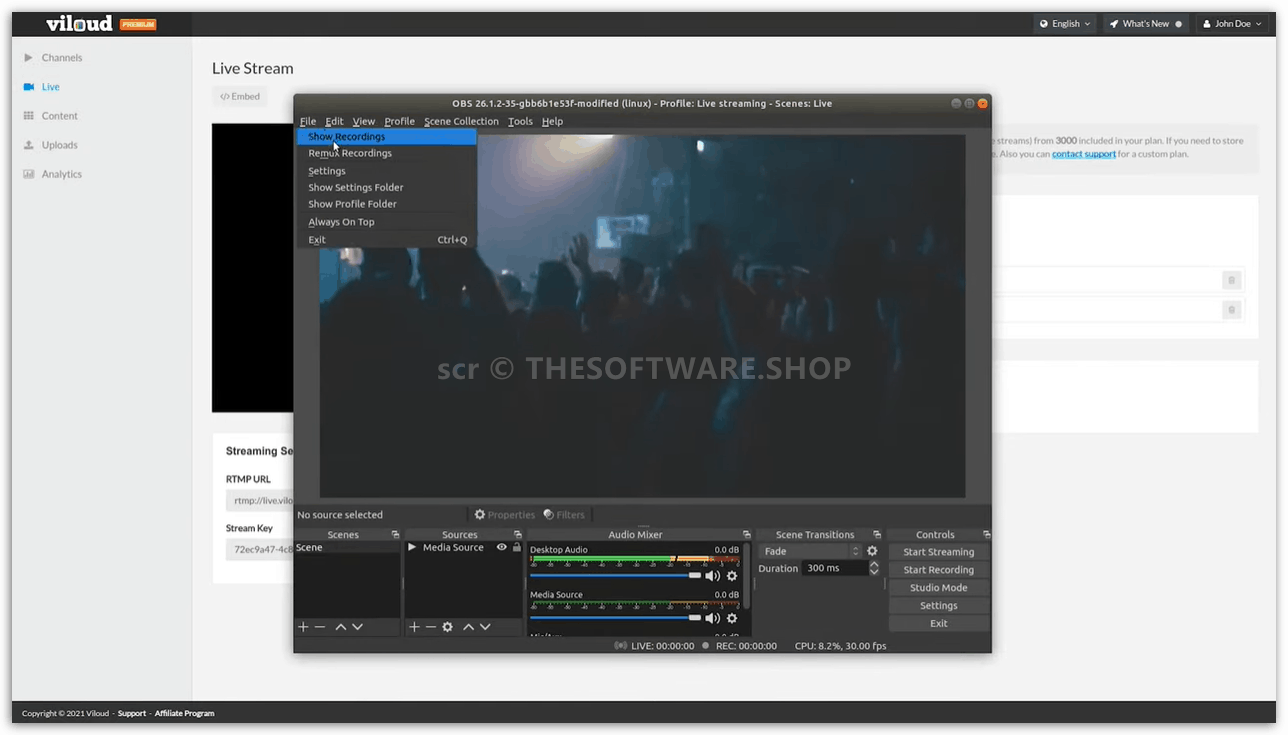Follow the contact support link
The width and height of the screenshot is (1288, 735).
tap(1083, 154)
